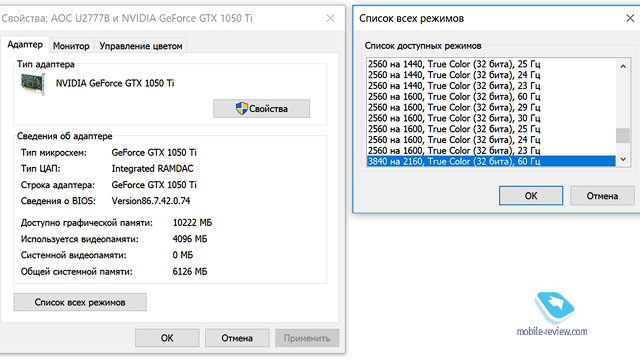Click the 6126 МБ shared memory value

point(190,271)
